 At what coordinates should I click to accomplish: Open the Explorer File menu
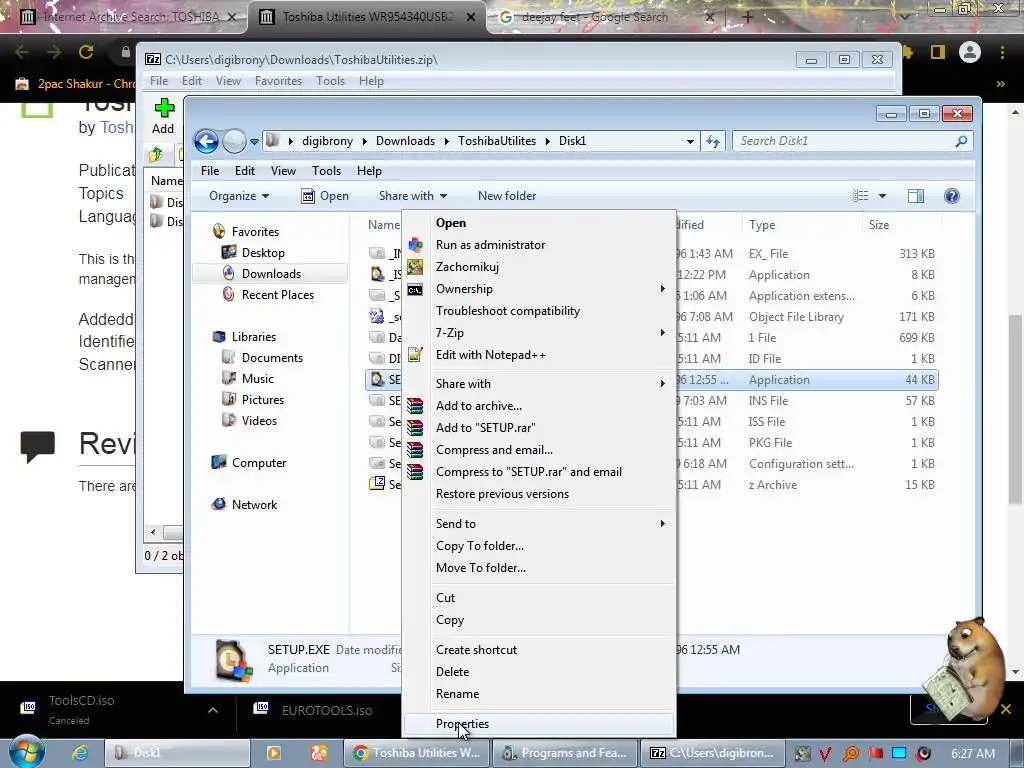pyautogui.click(x=210, y=171)
